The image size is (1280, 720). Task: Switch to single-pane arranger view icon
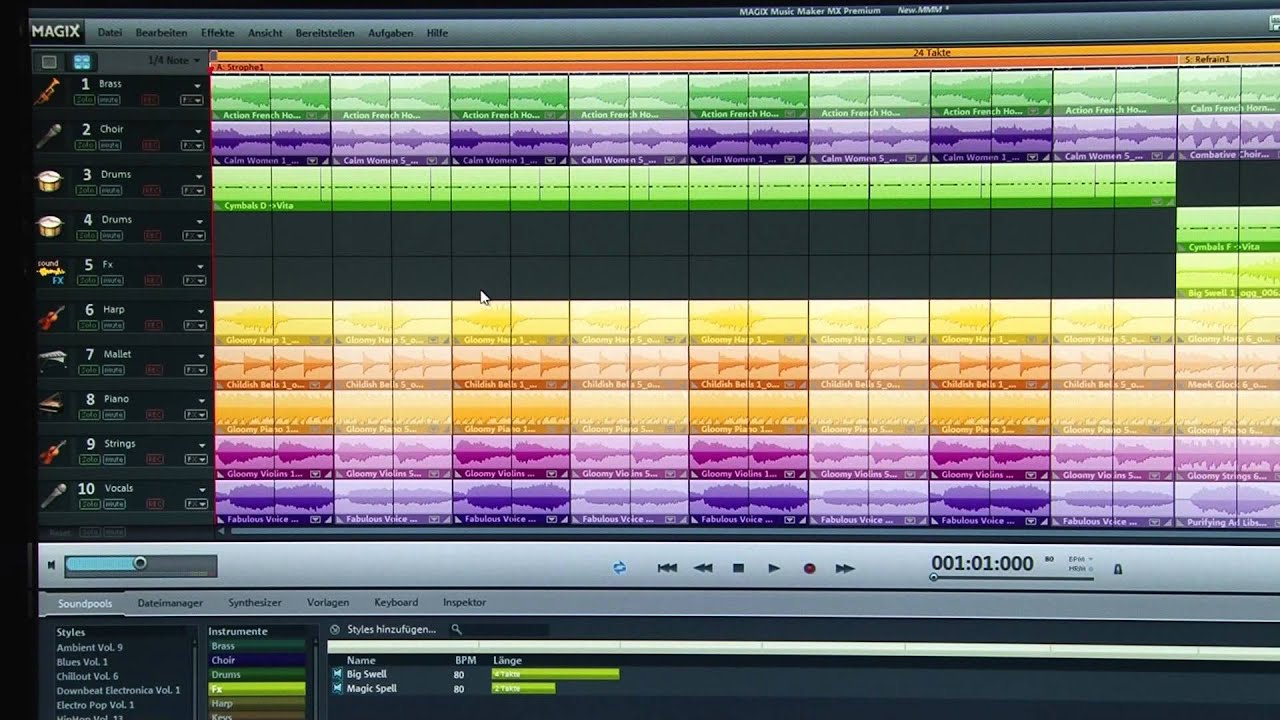pyautogui.click(x=49, y=62)
